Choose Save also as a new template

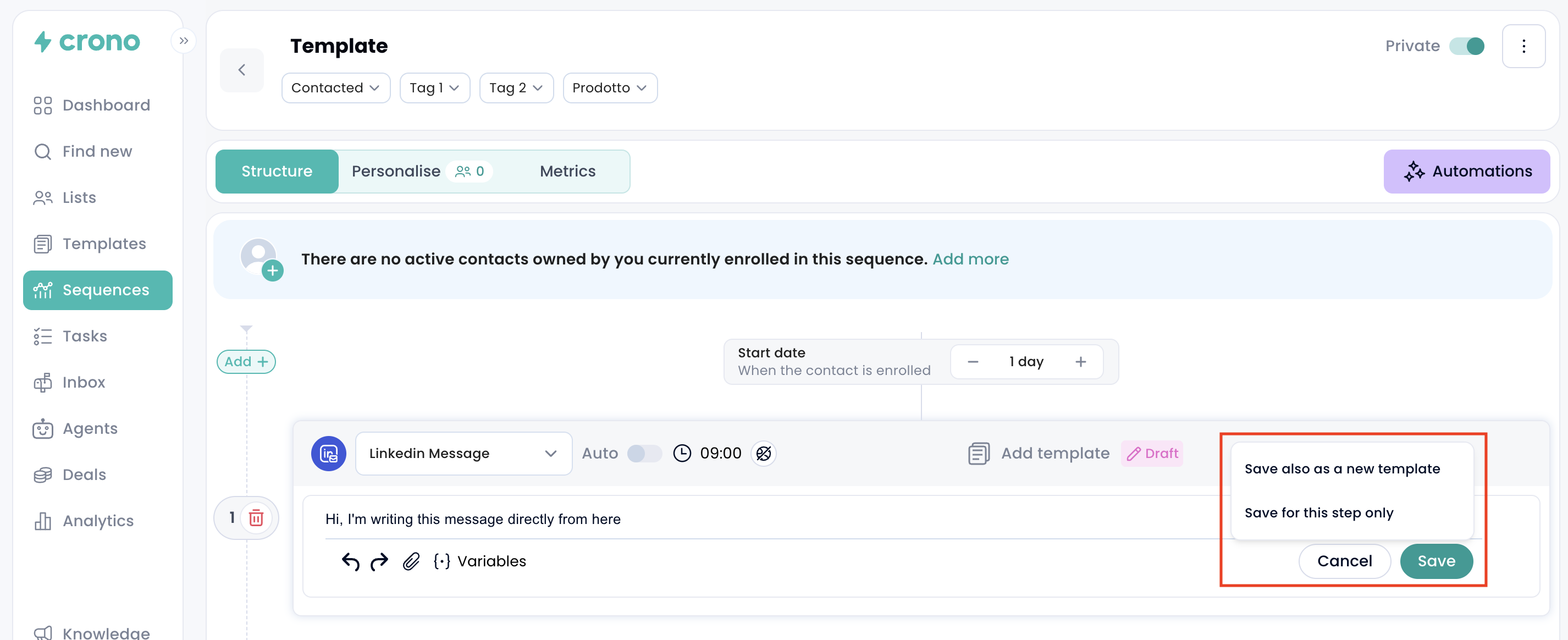tap(1342, 469)
